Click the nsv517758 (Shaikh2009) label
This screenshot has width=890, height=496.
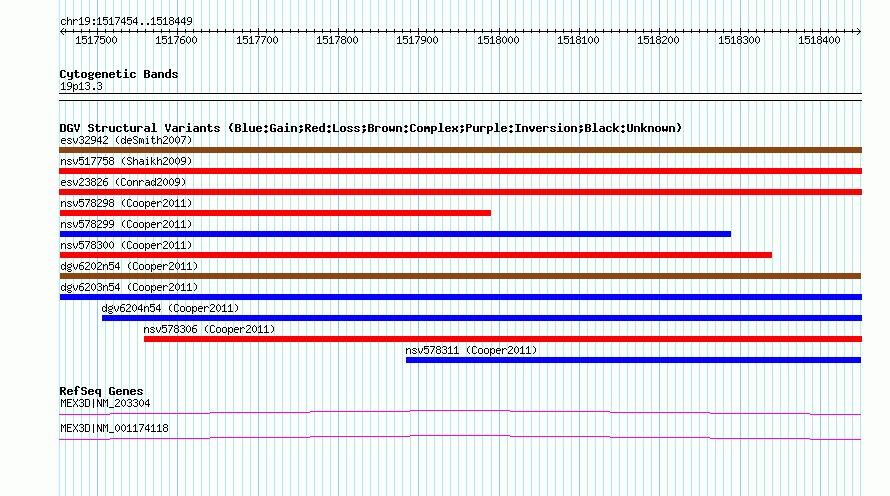(x=126, y=161)
